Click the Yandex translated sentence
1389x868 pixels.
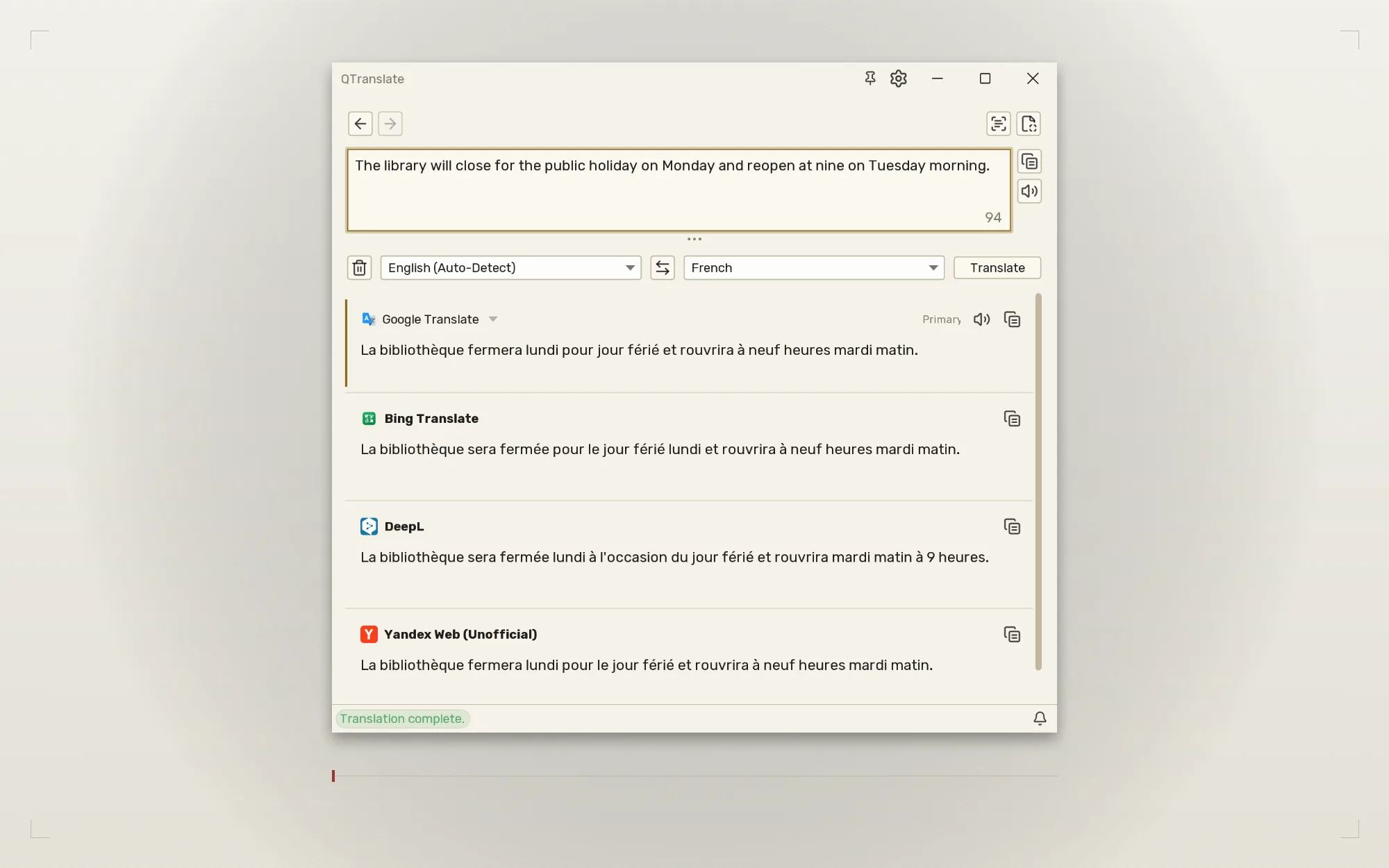coord(647,665)
